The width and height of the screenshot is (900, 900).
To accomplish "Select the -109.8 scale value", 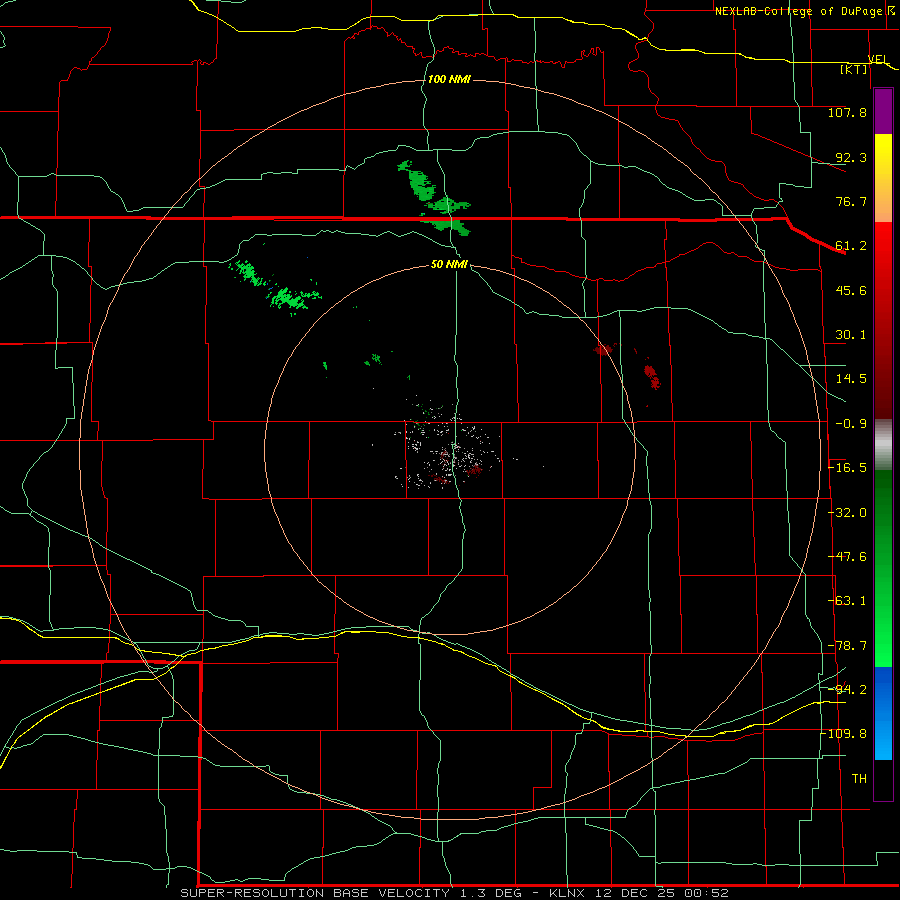I will pos(844,734).
